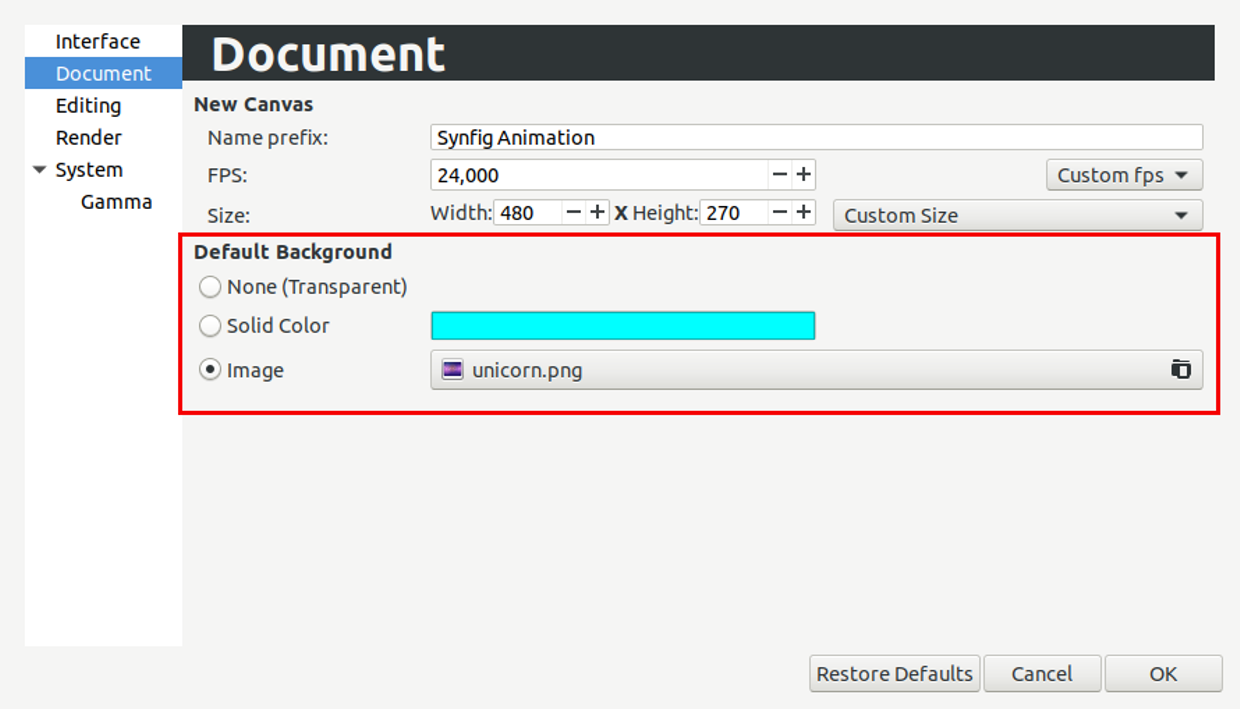Decrease the Height value with minus
1240x709 pixels.
[780, 213]
